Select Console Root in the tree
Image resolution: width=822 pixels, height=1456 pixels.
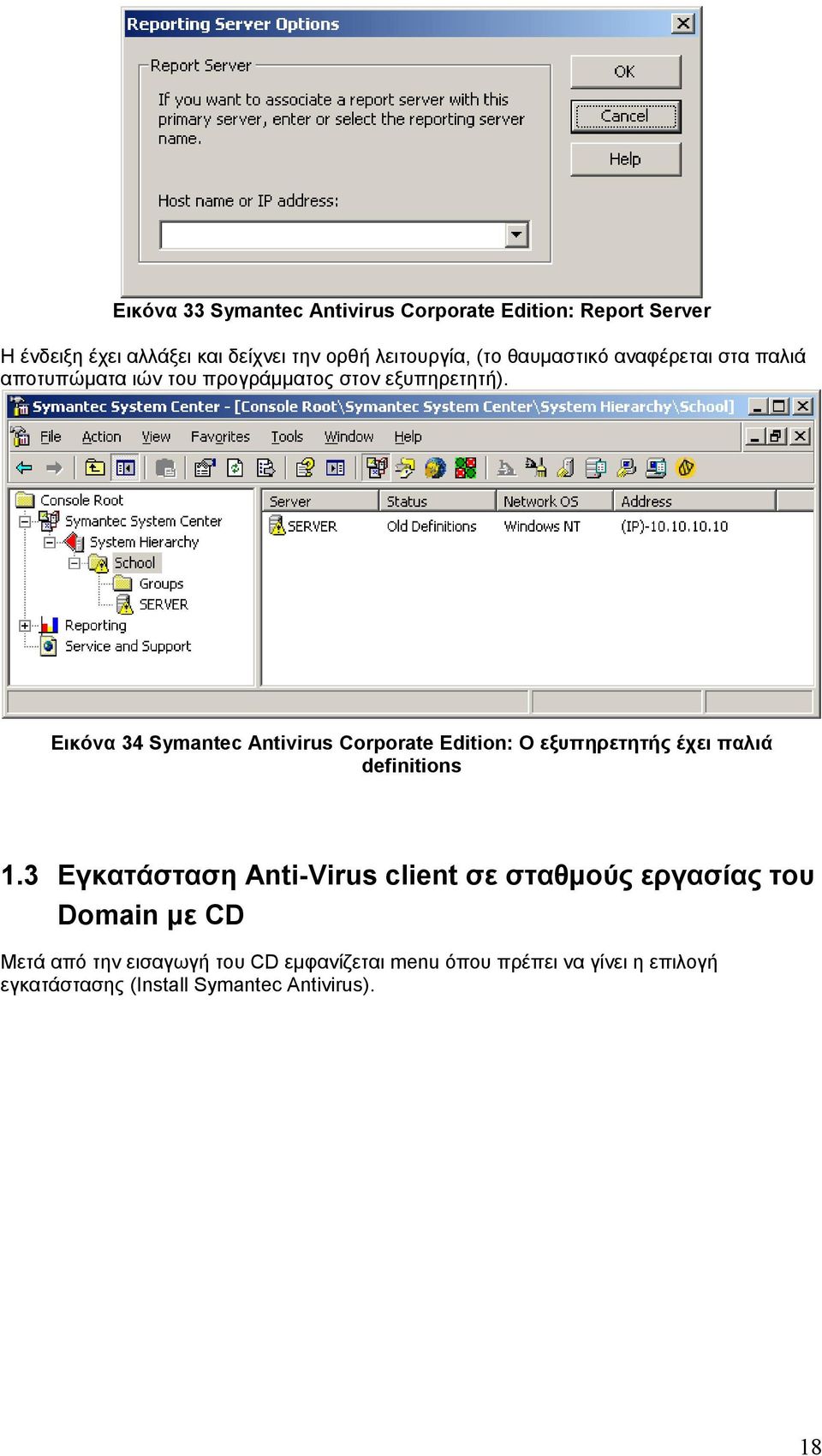click(81, 500)
